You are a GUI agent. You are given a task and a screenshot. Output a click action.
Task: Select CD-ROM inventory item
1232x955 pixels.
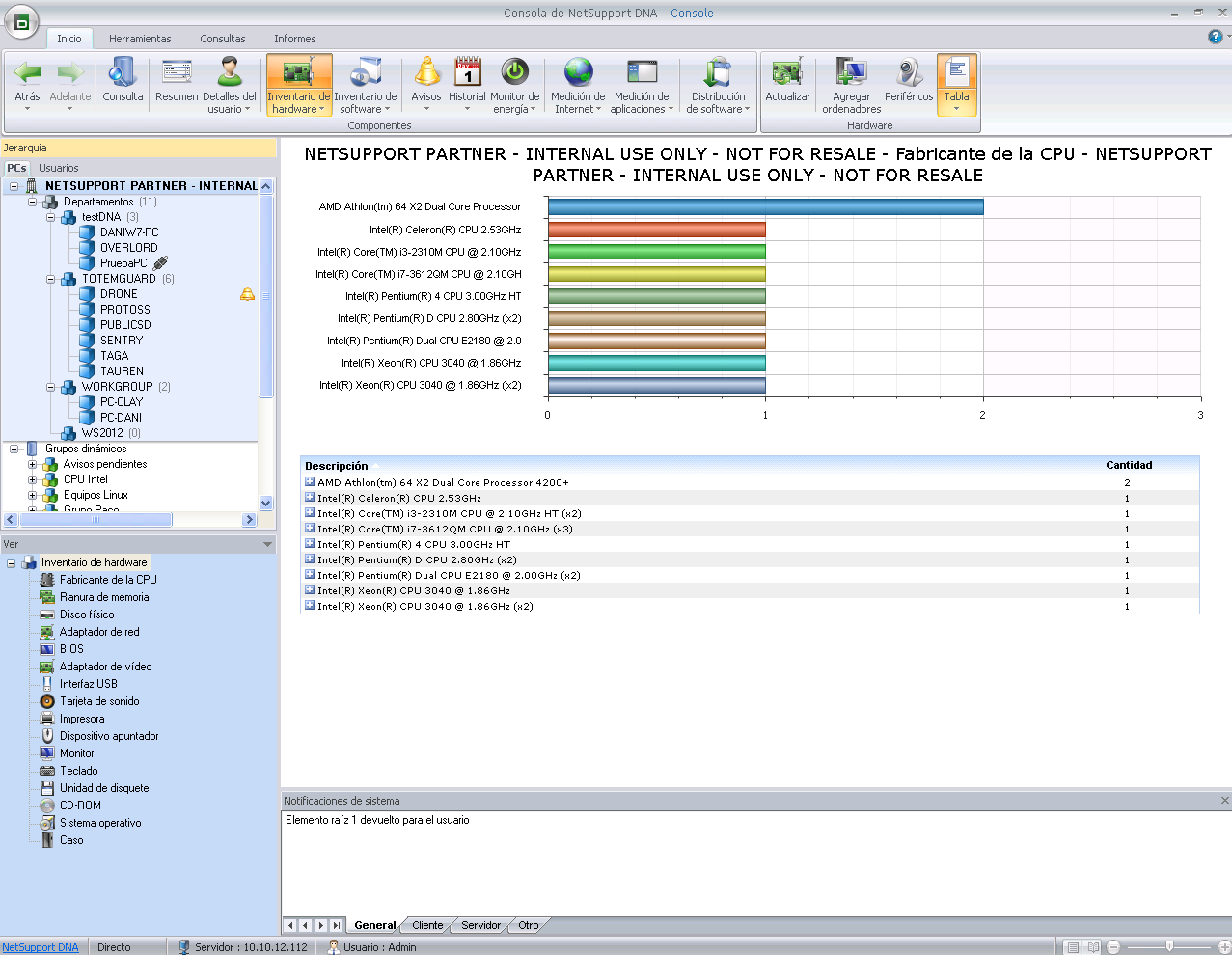[x=80, y=805]
